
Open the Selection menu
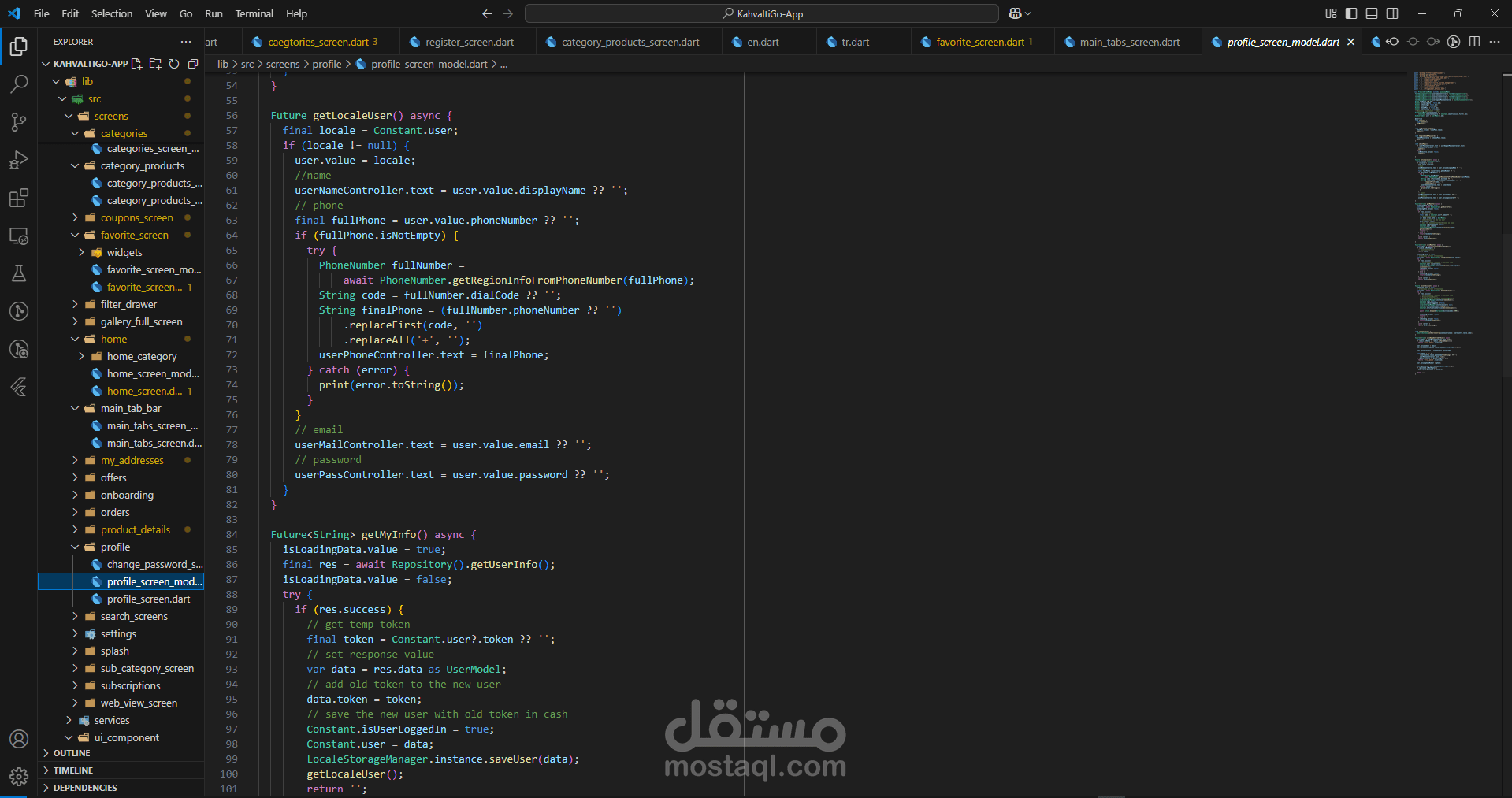click(x=112, y=13)
